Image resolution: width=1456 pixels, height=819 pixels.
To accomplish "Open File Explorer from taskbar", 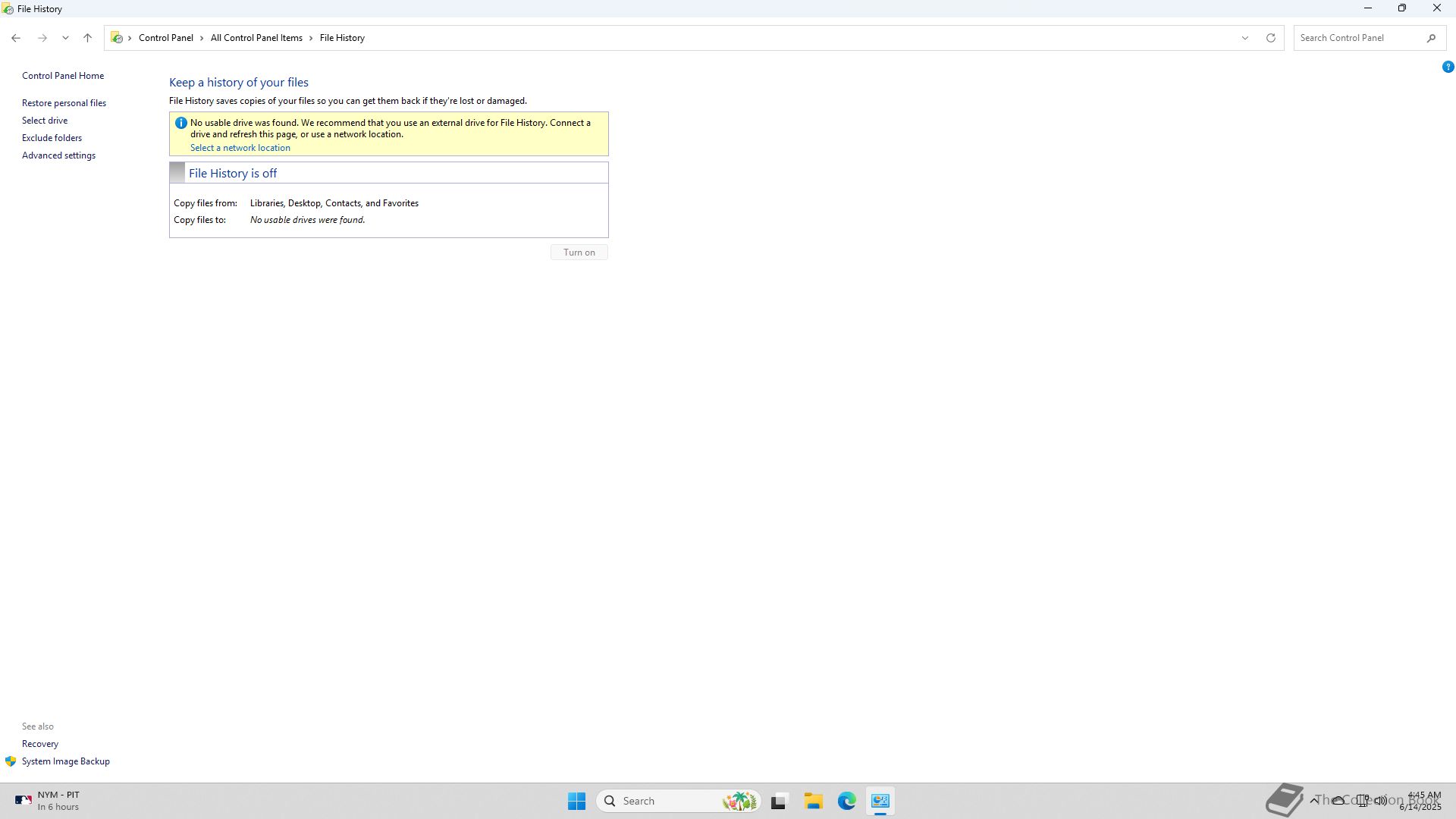I will pos(813,801).
